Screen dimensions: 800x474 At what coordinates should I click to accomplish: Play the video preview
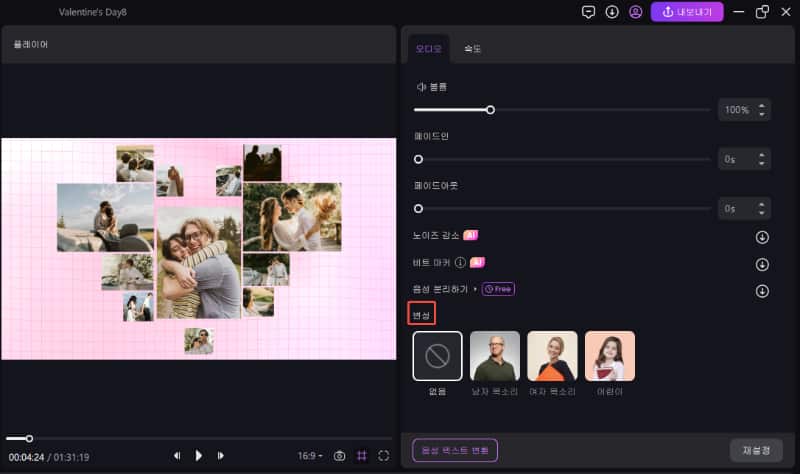pos(198,456)
